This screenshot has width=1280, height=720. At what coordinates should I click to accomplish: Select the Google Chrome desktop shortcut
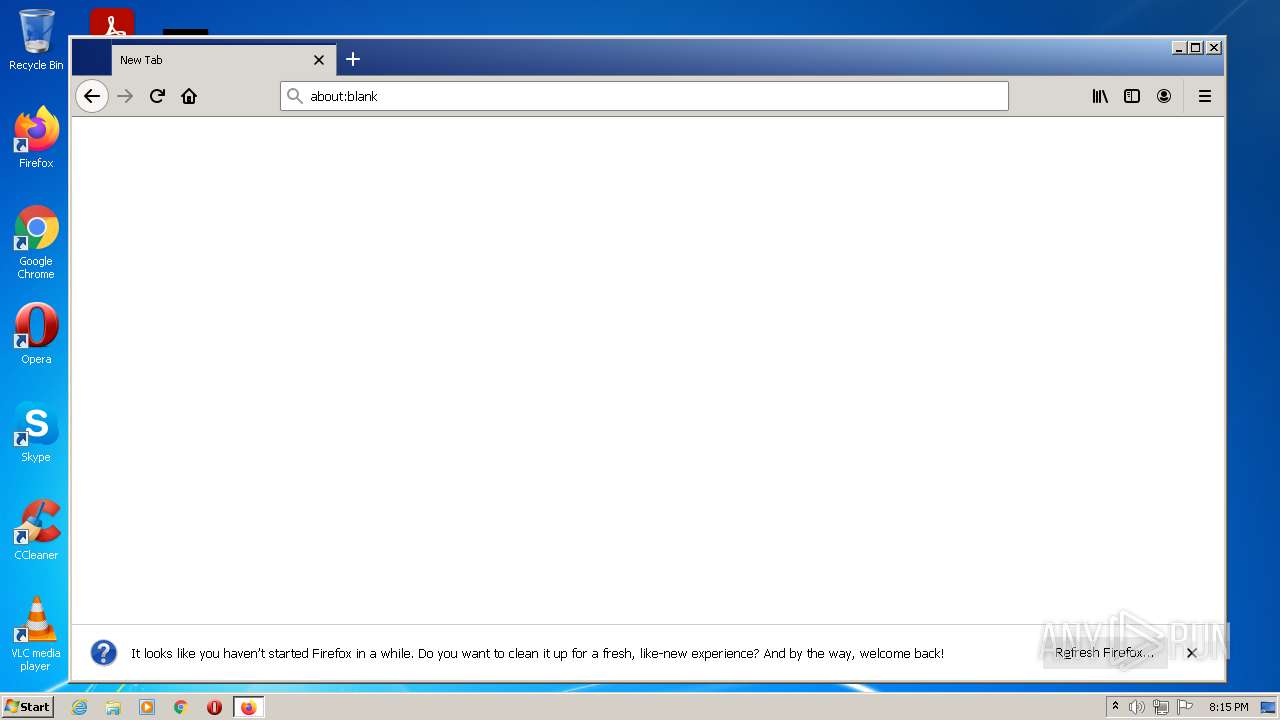point(36,242)
